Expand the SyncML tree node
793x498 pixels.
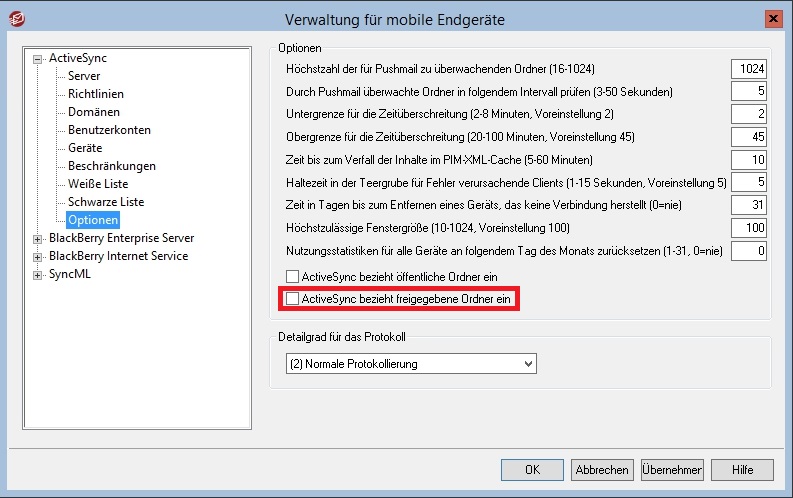(x=38, y=274)
